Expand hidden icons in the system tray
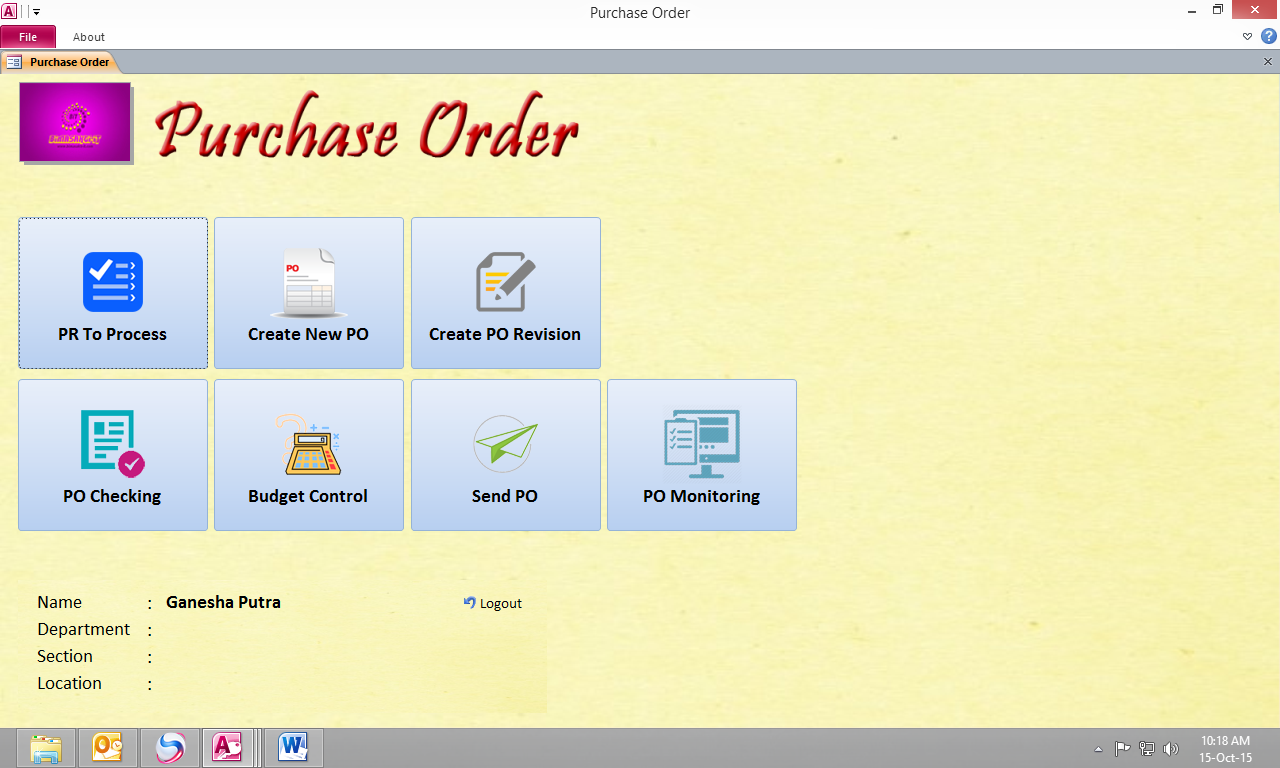The image size is (1280, 768). (x=1098, y=747)
